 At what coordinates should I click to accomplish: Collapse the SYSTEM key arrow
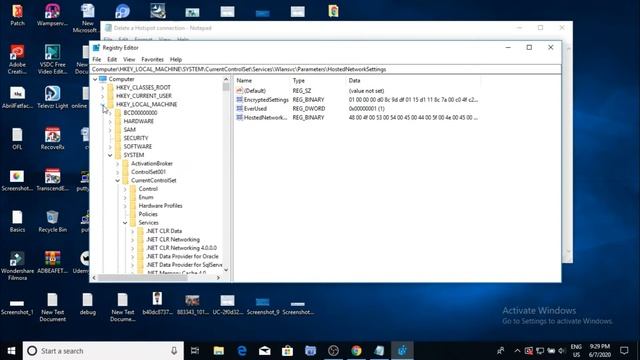(110, 155)
